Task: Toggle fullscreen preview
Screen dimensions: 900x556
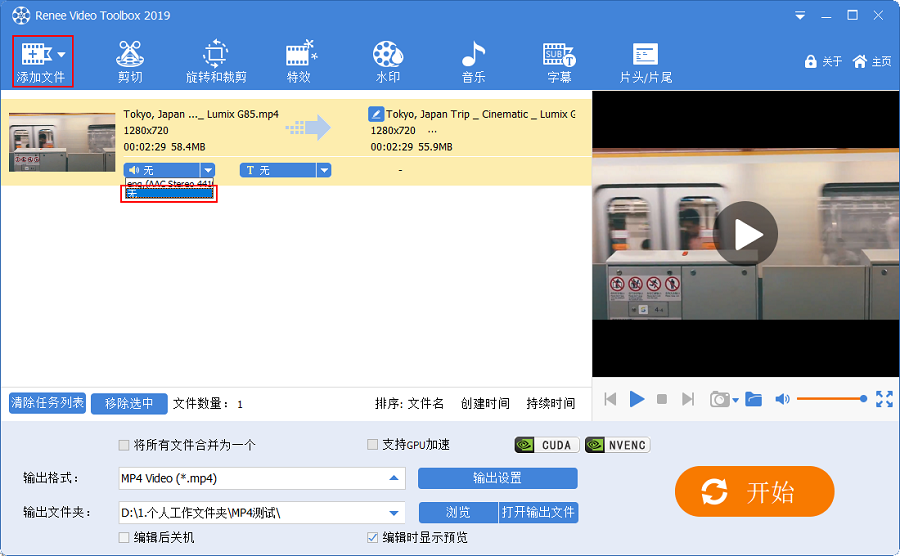Action: tap(884, 399)
